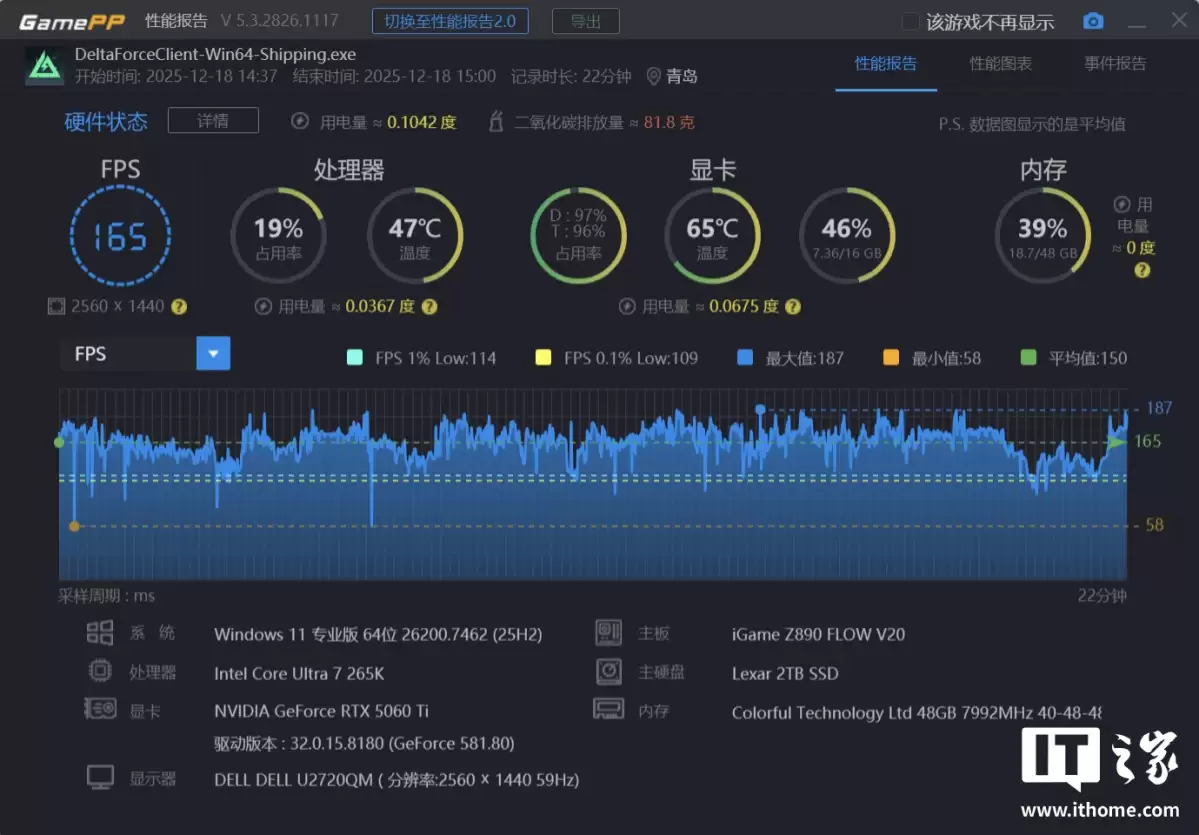Click help icon next to 2560 x 1440
1199x835 pixels.
click(179, 307)
